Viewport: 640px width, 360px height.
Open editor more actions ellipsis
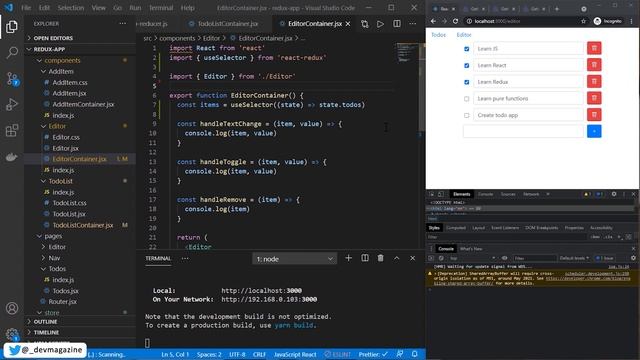413,24
